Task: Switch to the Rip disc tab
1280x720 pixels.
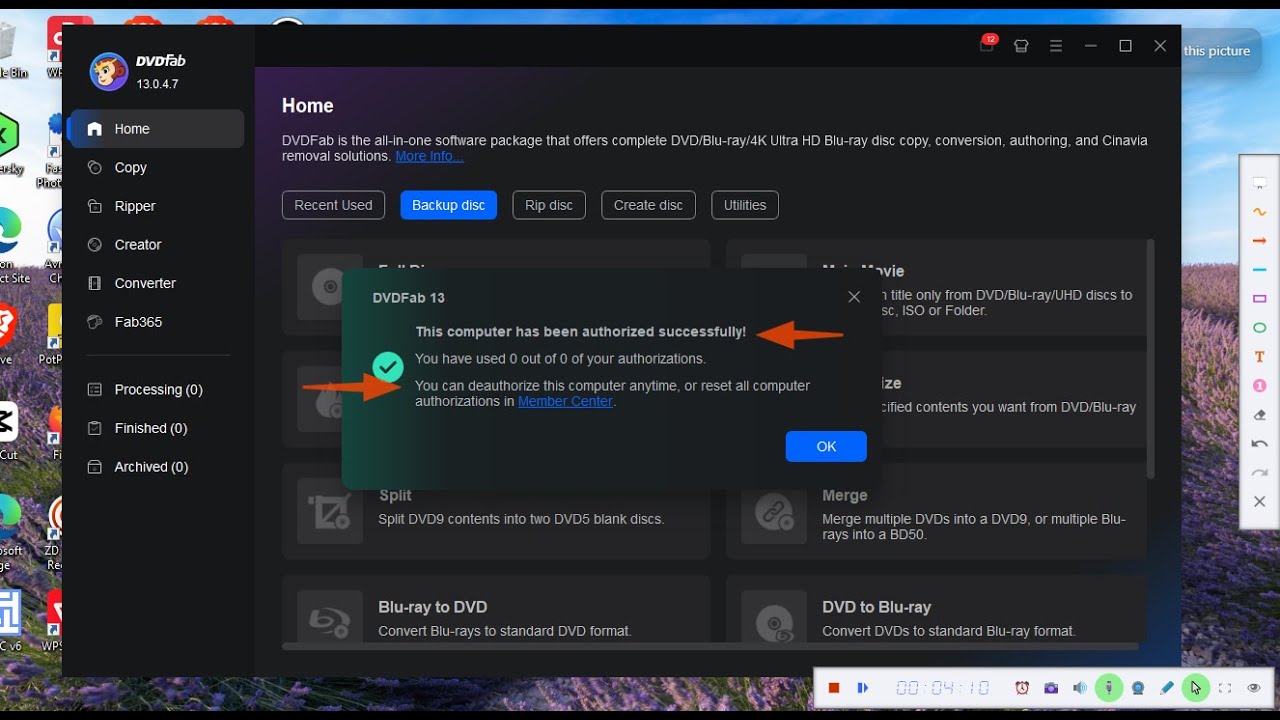Action: click(549, 205)
